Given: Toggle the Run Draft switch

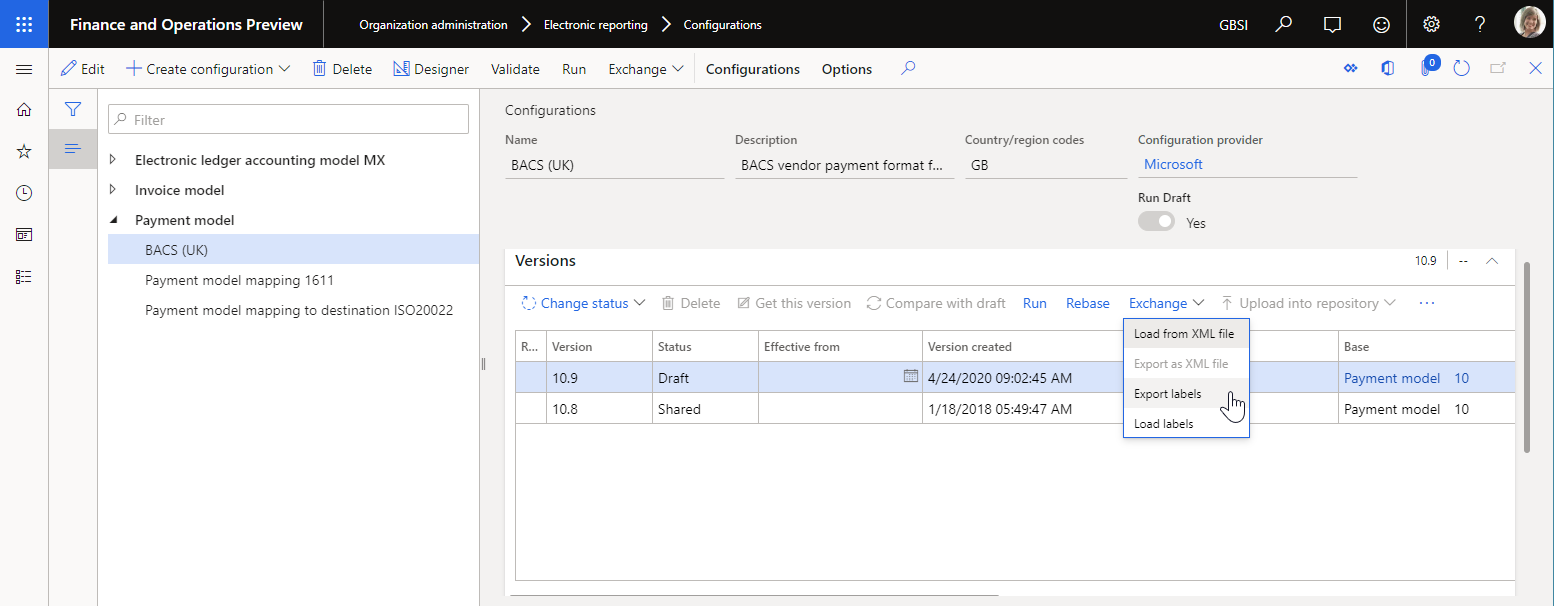Looking at the screenshot, I should [x=1157, y=222].
